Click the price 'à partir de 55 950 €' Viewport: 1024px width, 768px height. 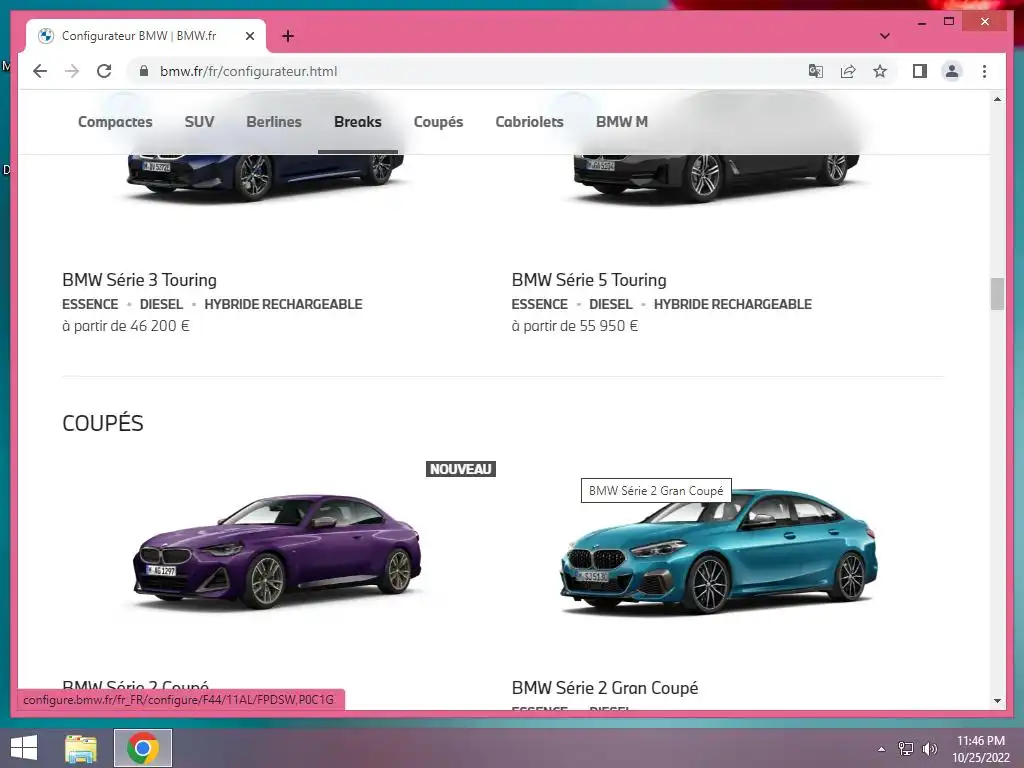pos(575,326)
